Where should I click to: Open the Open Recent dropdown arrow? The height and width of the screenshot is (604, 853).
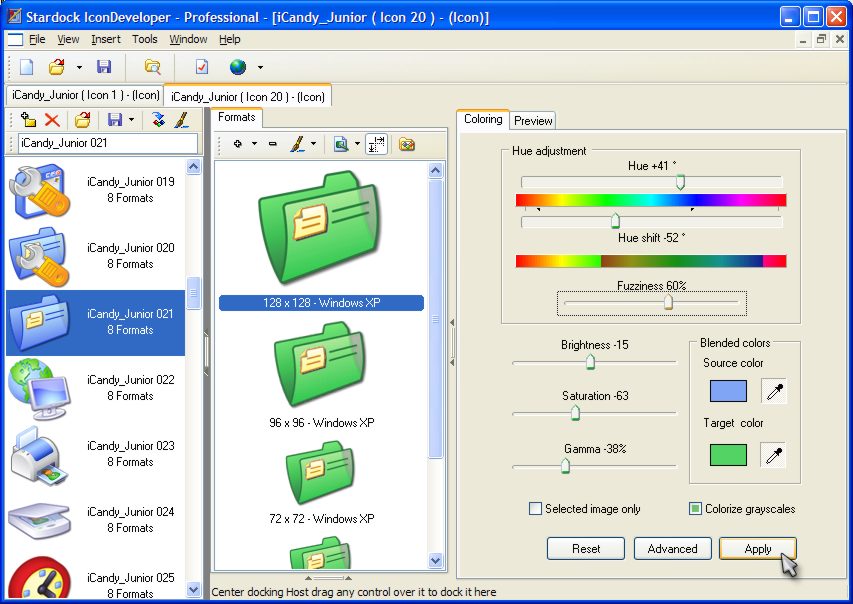coord(79,68)
